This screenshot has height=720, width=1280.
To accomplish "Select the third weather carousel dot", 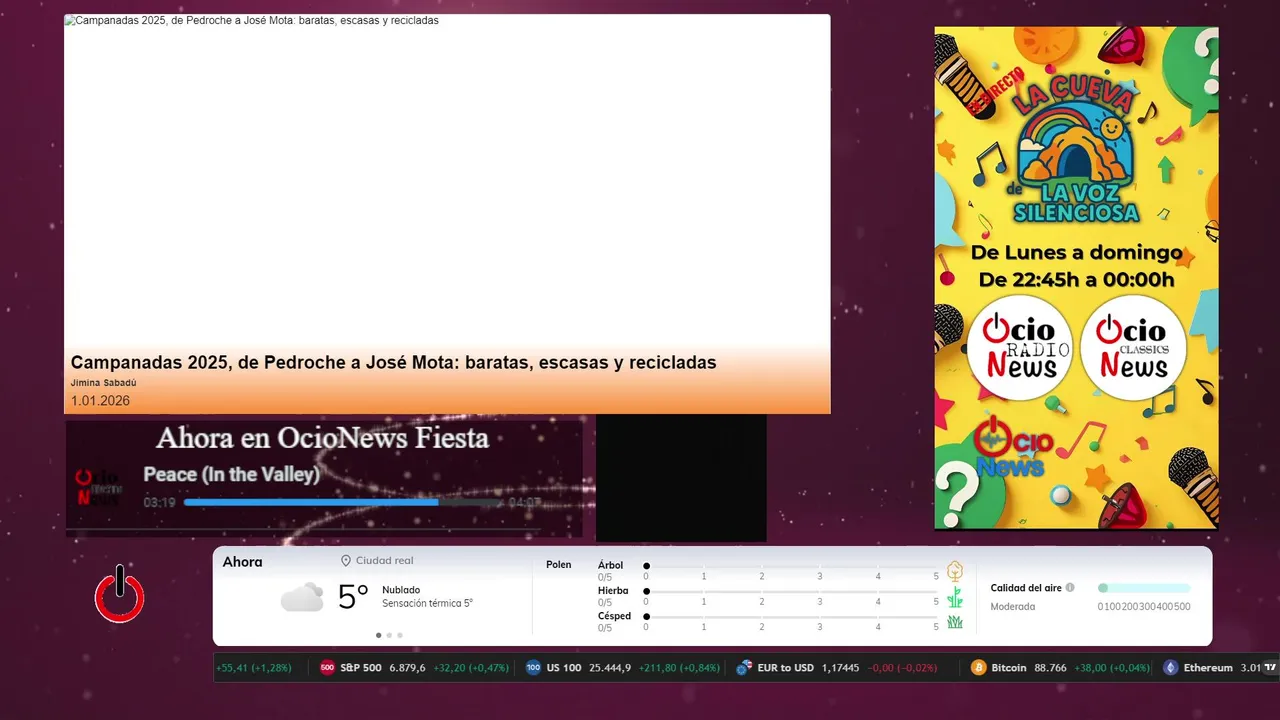I will pyautogui.click(x=400, y=635).
